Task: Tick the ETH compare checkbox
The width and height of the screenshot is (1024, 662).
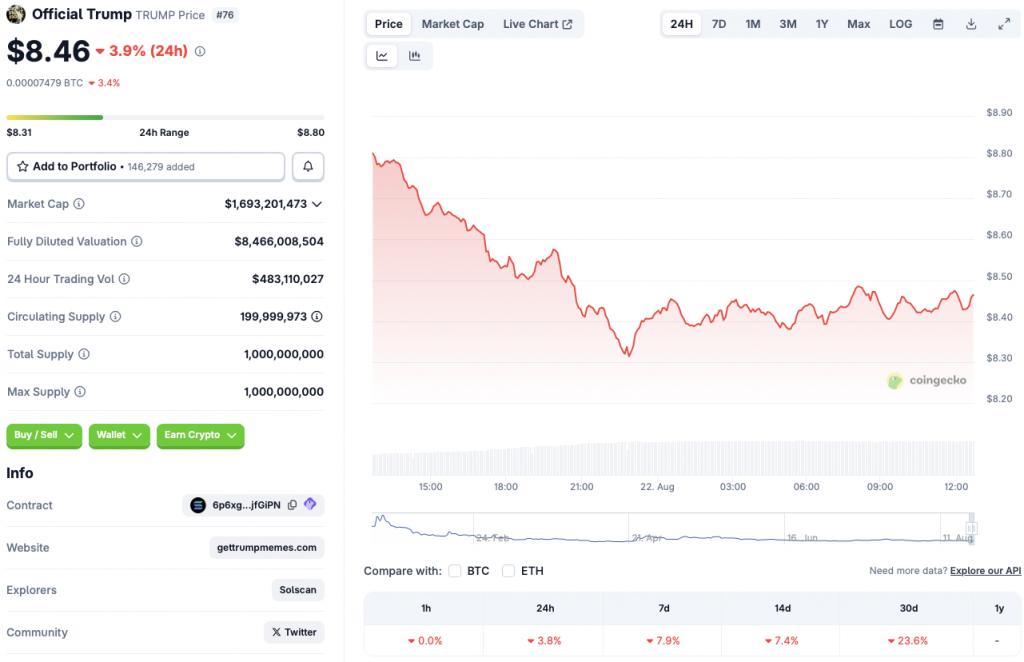Action: tap(508, 571)
